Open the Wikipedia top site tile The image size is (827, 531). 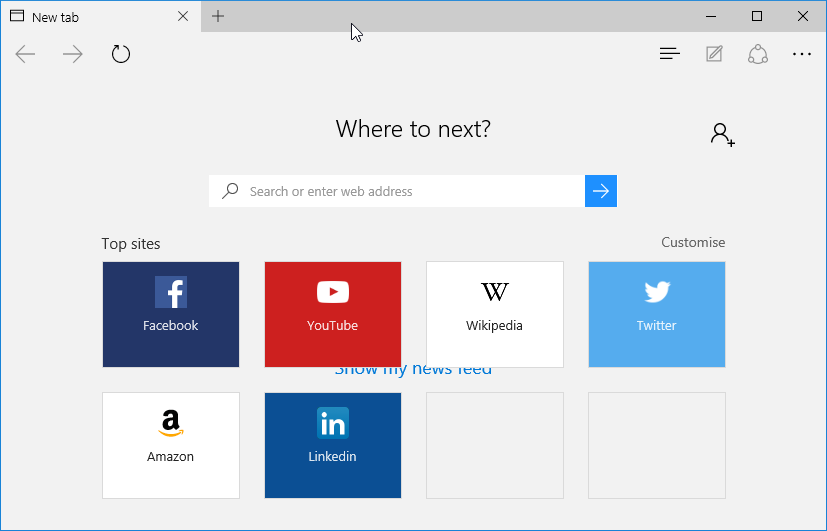495,314
